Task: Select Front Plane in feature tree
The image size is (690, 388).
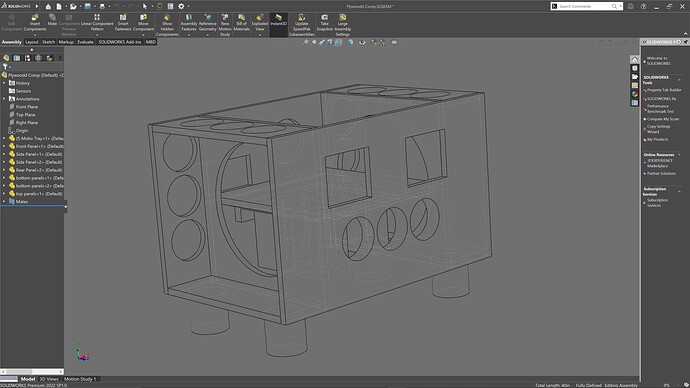Action: (27, 106)
